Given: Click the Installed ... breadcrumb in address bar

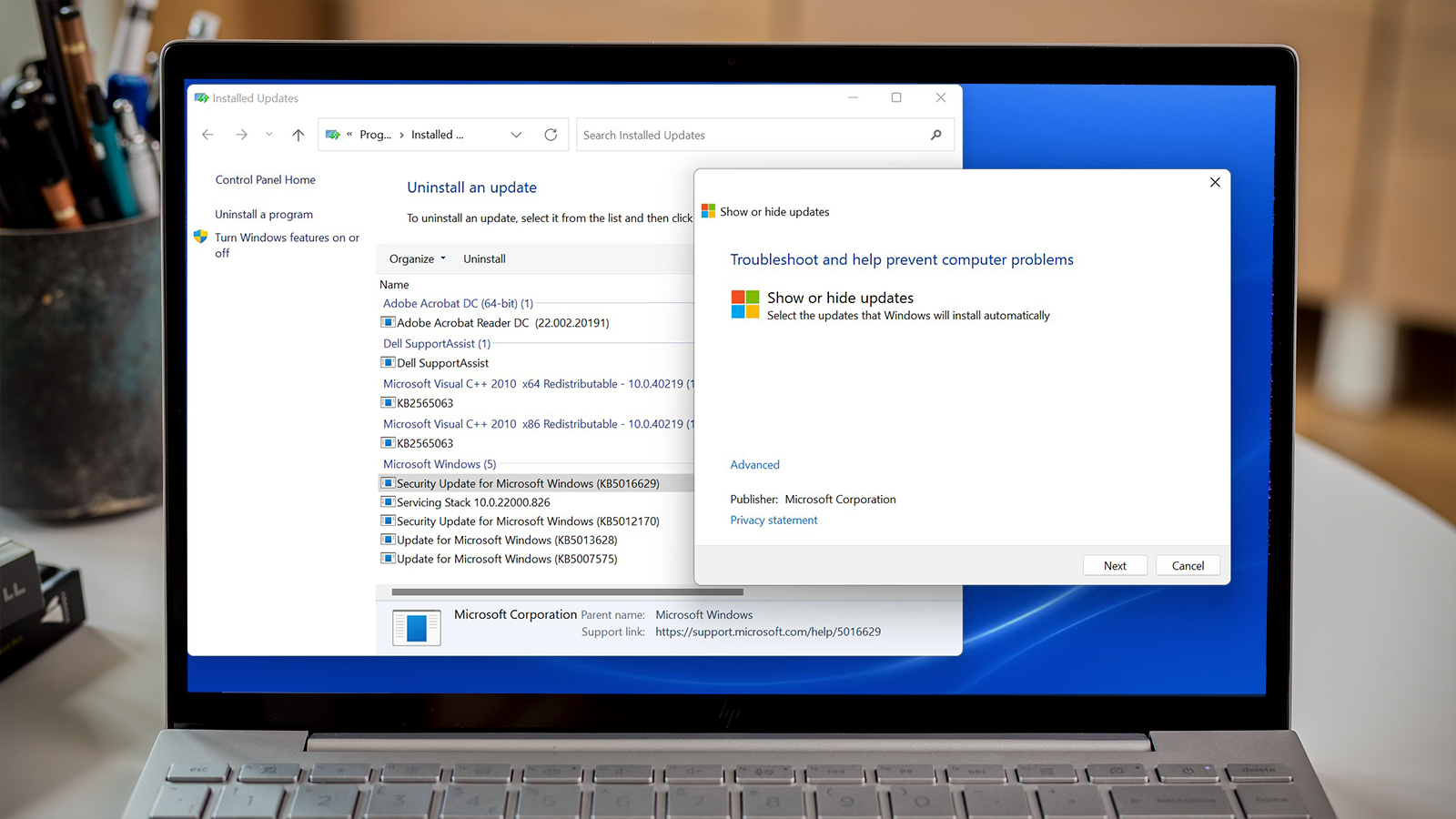Looking at the screenshot, I should tap(437, 135).
